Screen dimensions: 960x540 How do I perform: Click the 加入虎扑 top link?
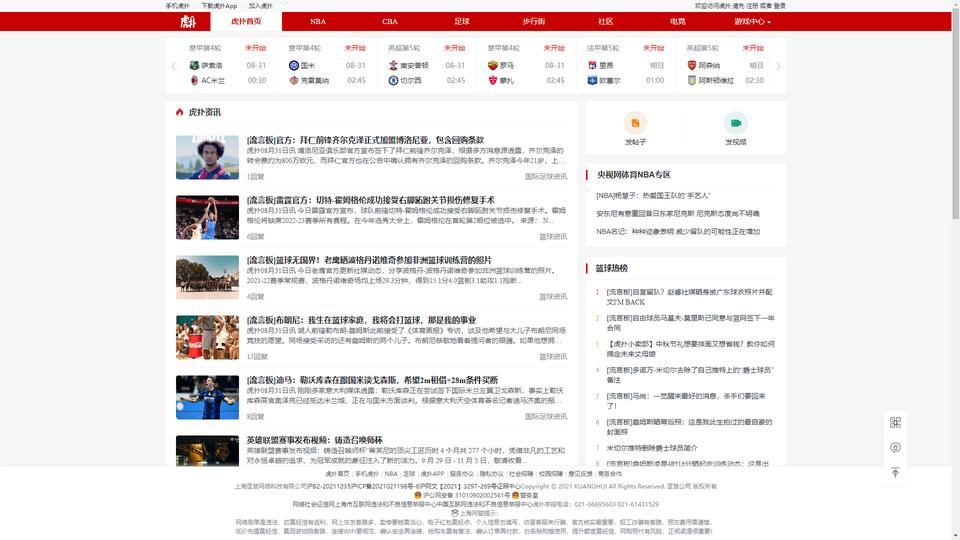point(261,6)
